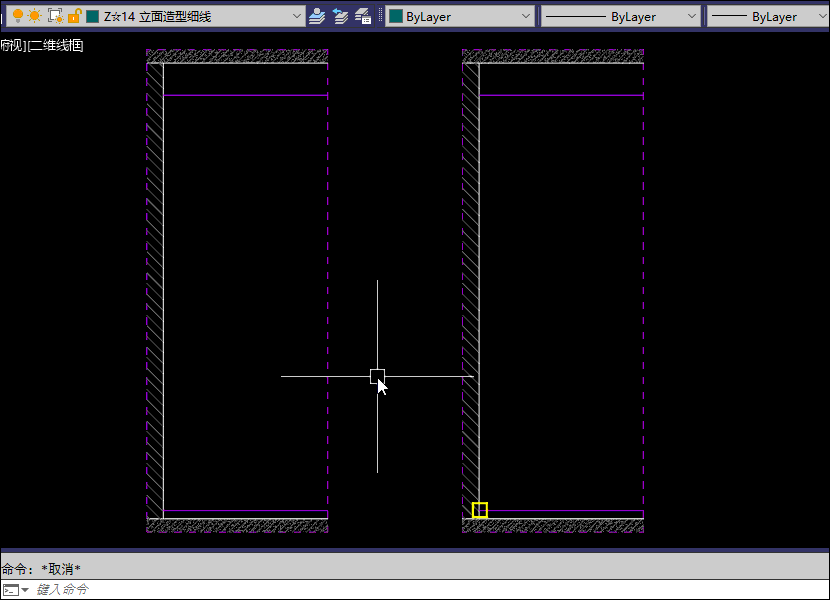Click the viewport view label 俯视
This screenshot has width=830, height=600.
tap(10, 44)
